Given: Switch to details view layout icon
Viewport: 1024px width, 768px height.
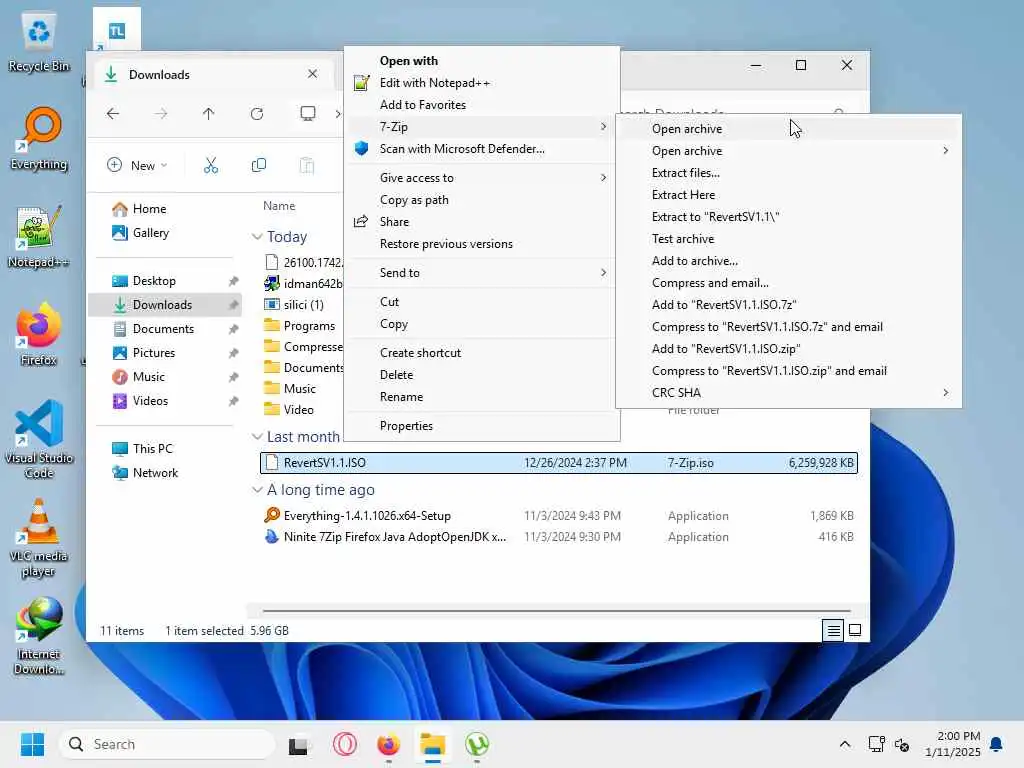Looking at the screenshot, I should [x=833, y=630].
